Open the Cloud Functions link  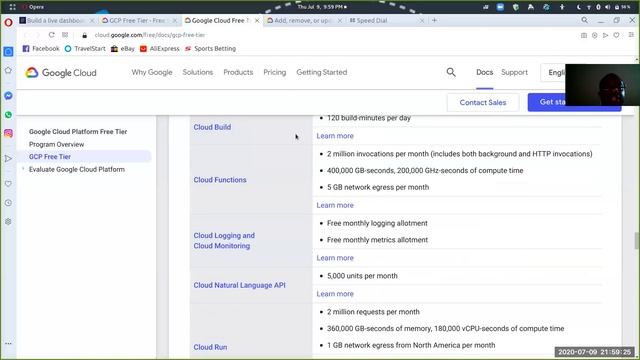pyautogui.click(x=220, y=180)
